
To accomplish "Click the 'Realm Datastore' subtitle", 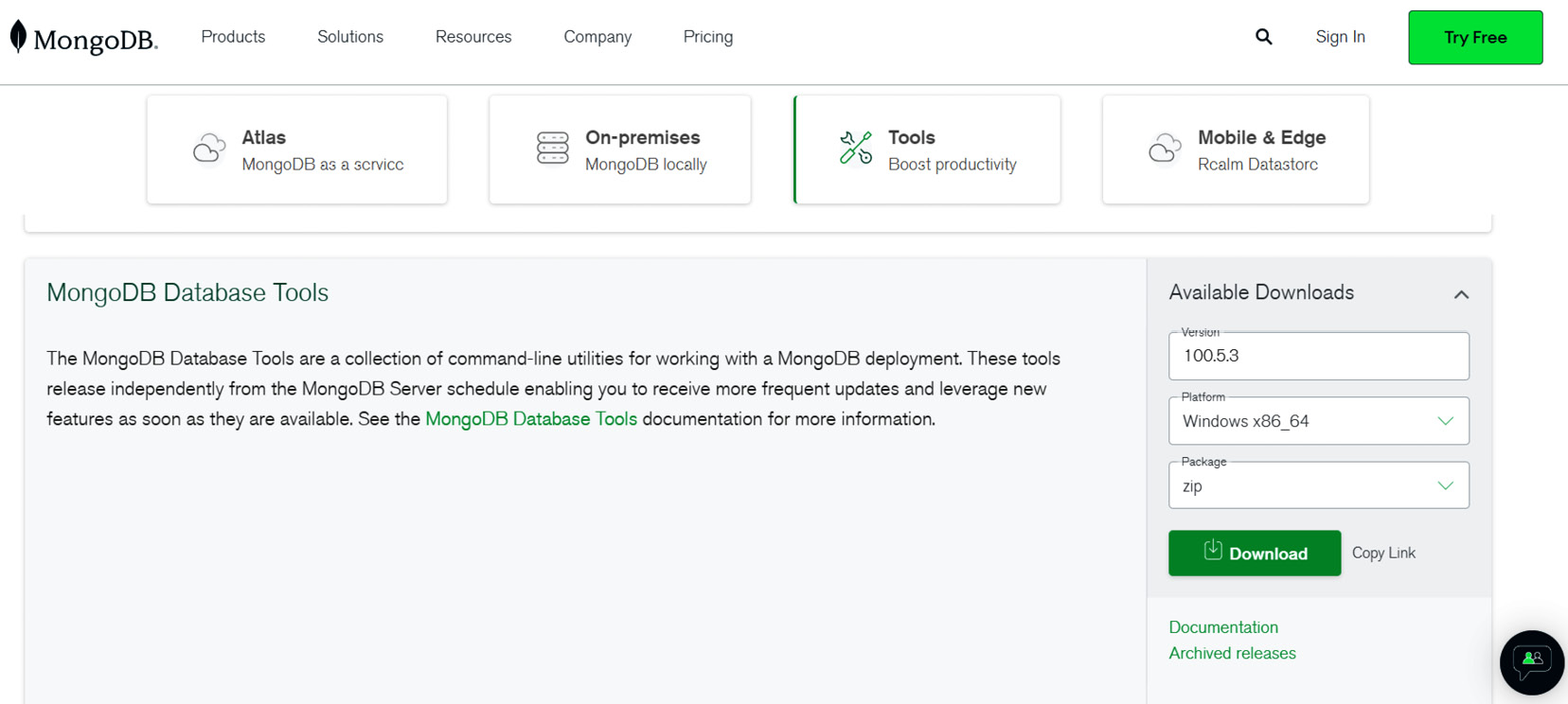I will 1257,165.
